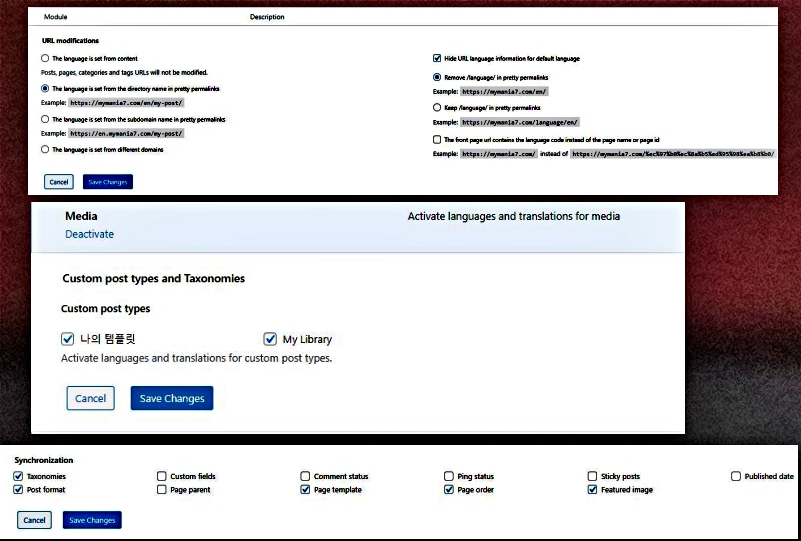801x541 pixels.
Task: Click Cancel in Synchronization panel
Action: 34,520
